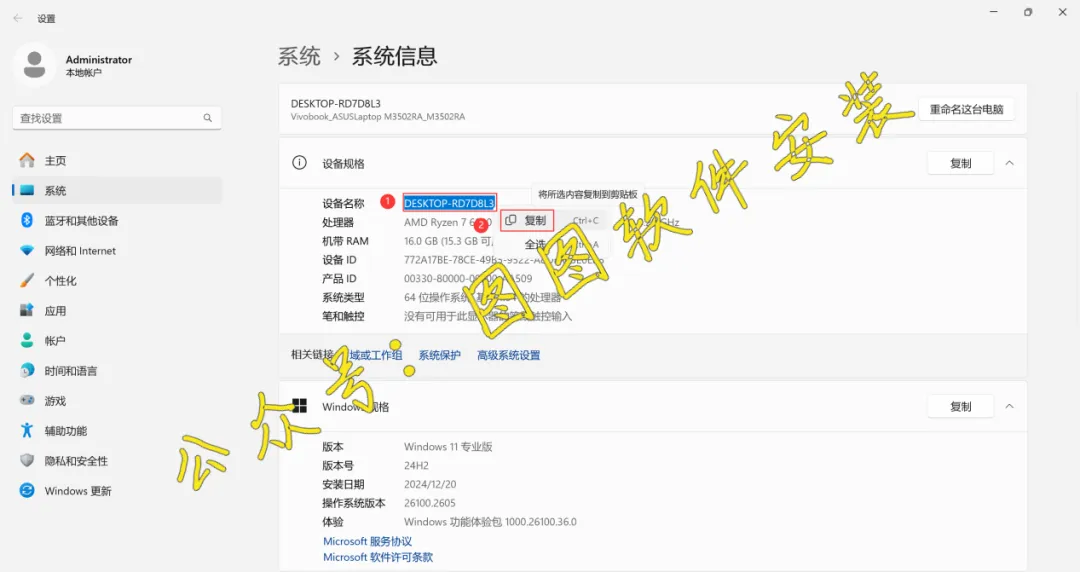Open 隐私和安全性 settings

(x=117, y=460)
